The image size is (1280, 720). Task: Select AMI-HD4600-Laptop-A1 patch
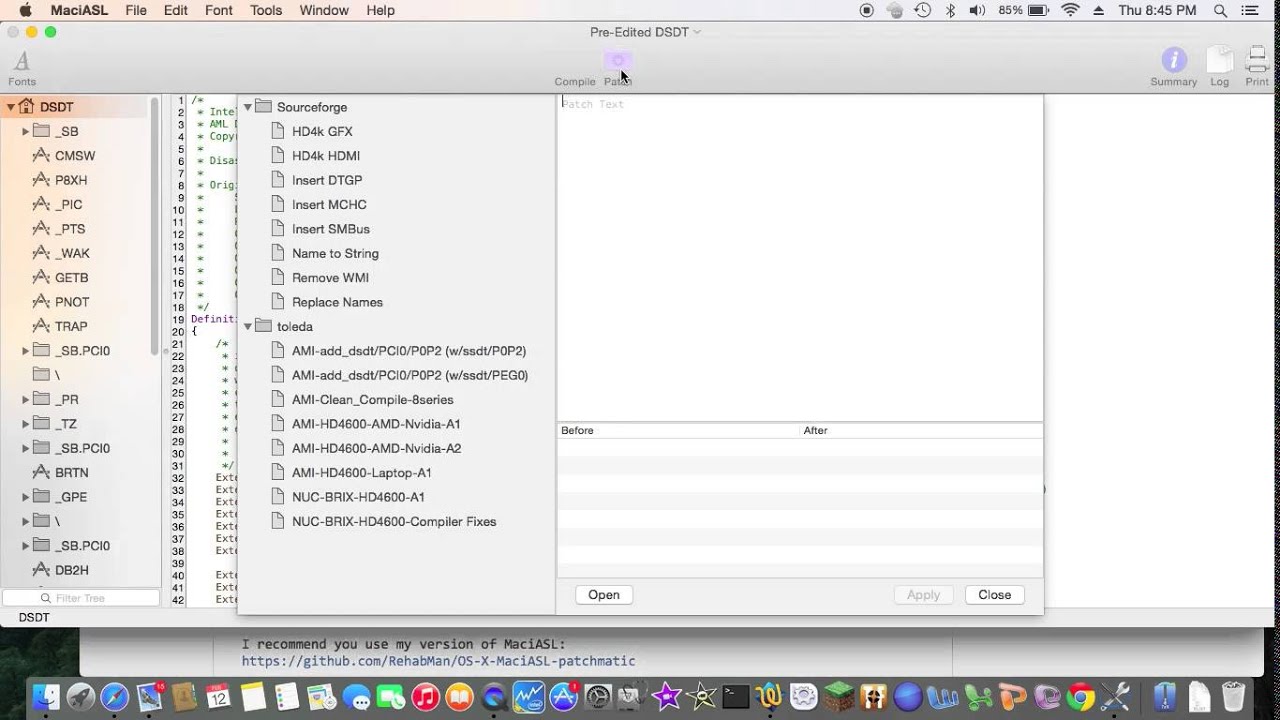click(362, 473)
